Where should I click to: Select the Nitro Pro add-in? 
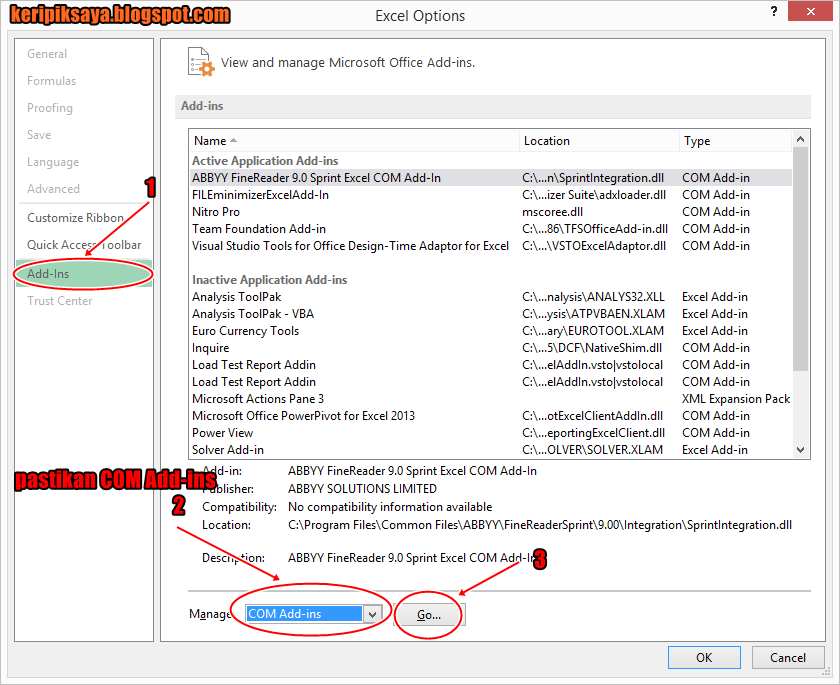(490, 212)
